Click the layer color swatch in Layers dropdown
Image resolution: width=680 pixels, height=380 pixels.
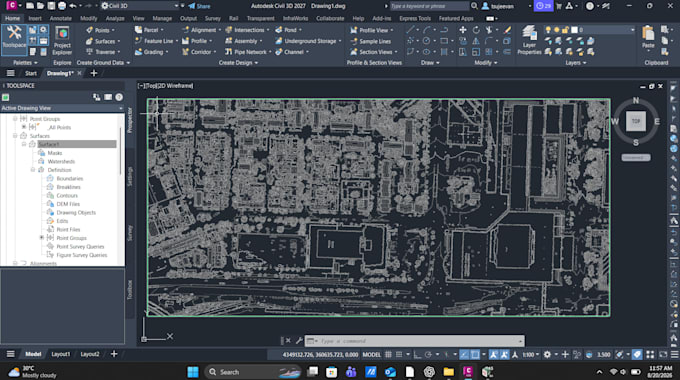574,29
